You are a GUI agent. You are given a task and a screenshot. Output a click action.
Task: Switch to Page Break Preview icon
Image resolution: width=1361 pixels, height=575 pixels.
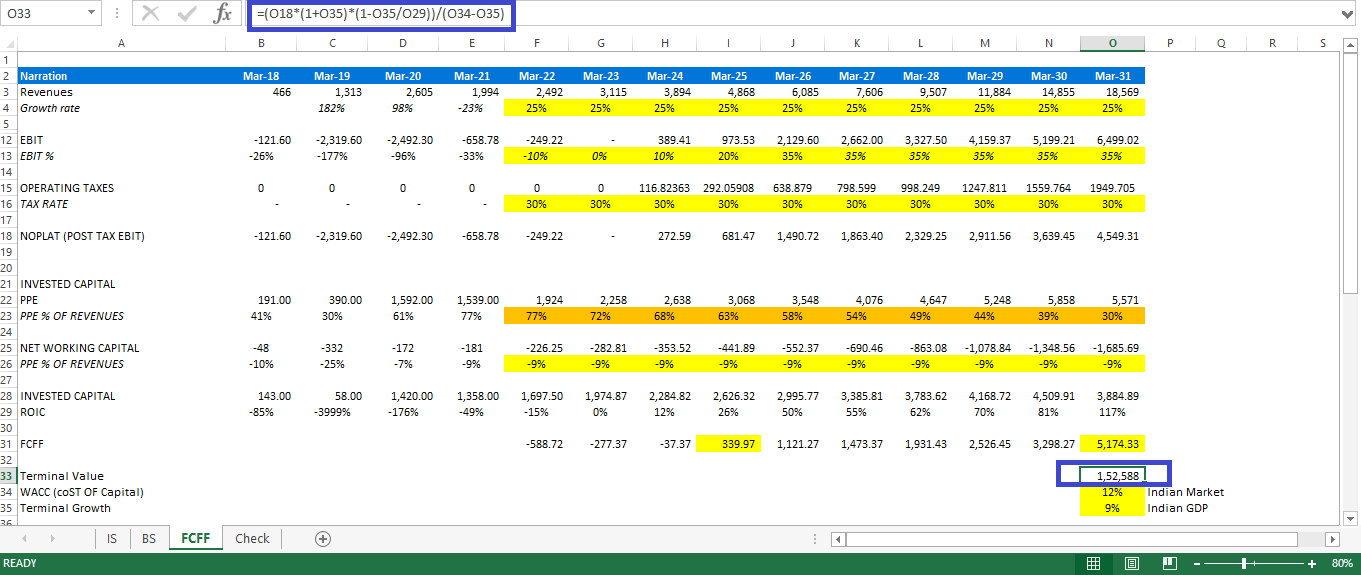click(1168, 563)
